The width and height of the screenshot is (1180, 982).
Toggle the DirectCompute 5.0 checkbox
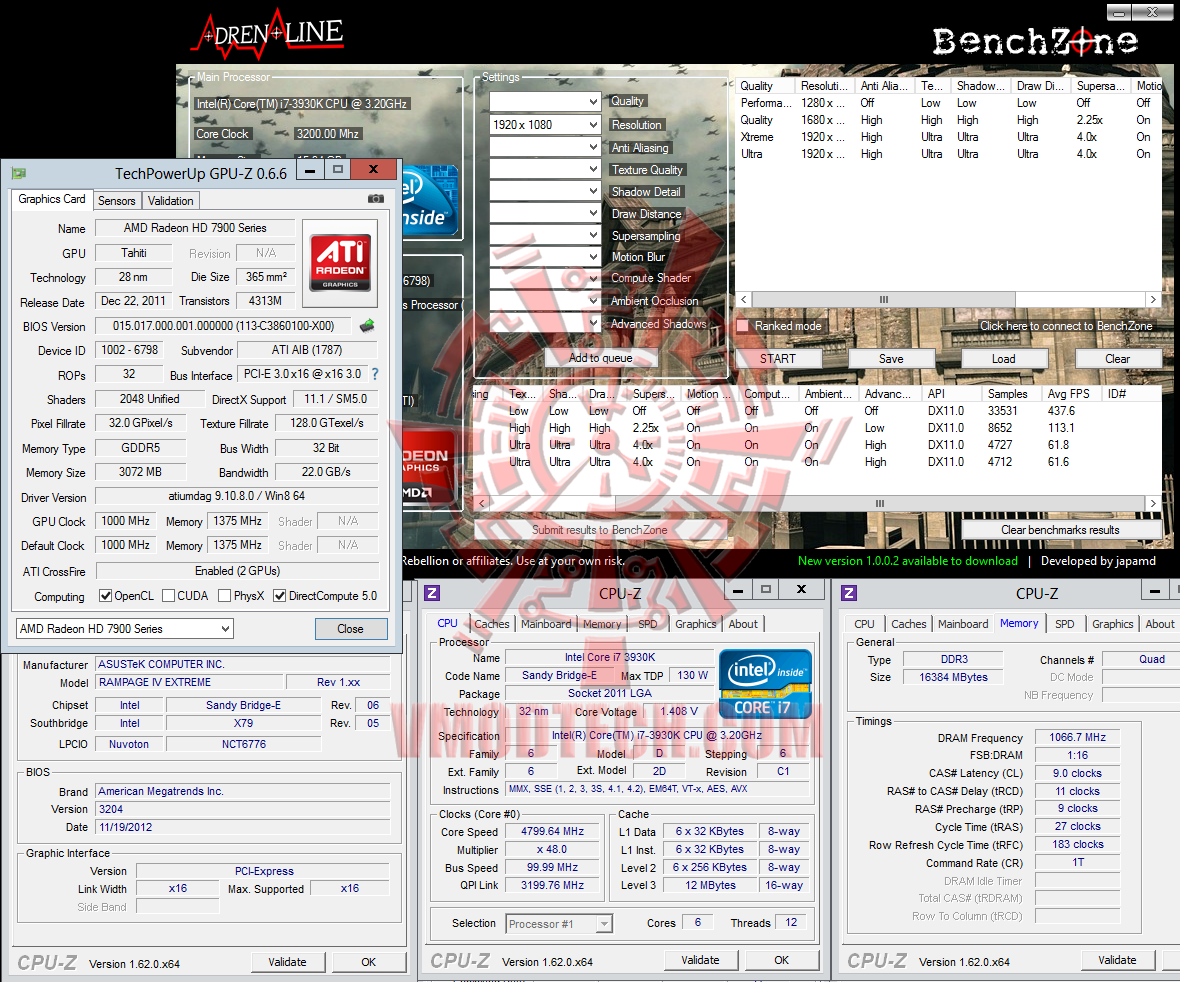point(279,596)
